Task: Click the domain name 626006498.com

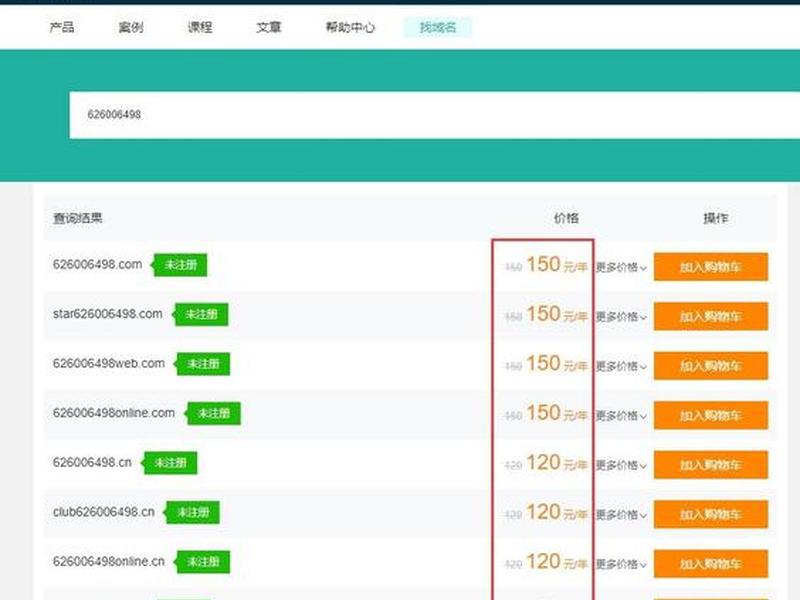Action: [97, 264]
